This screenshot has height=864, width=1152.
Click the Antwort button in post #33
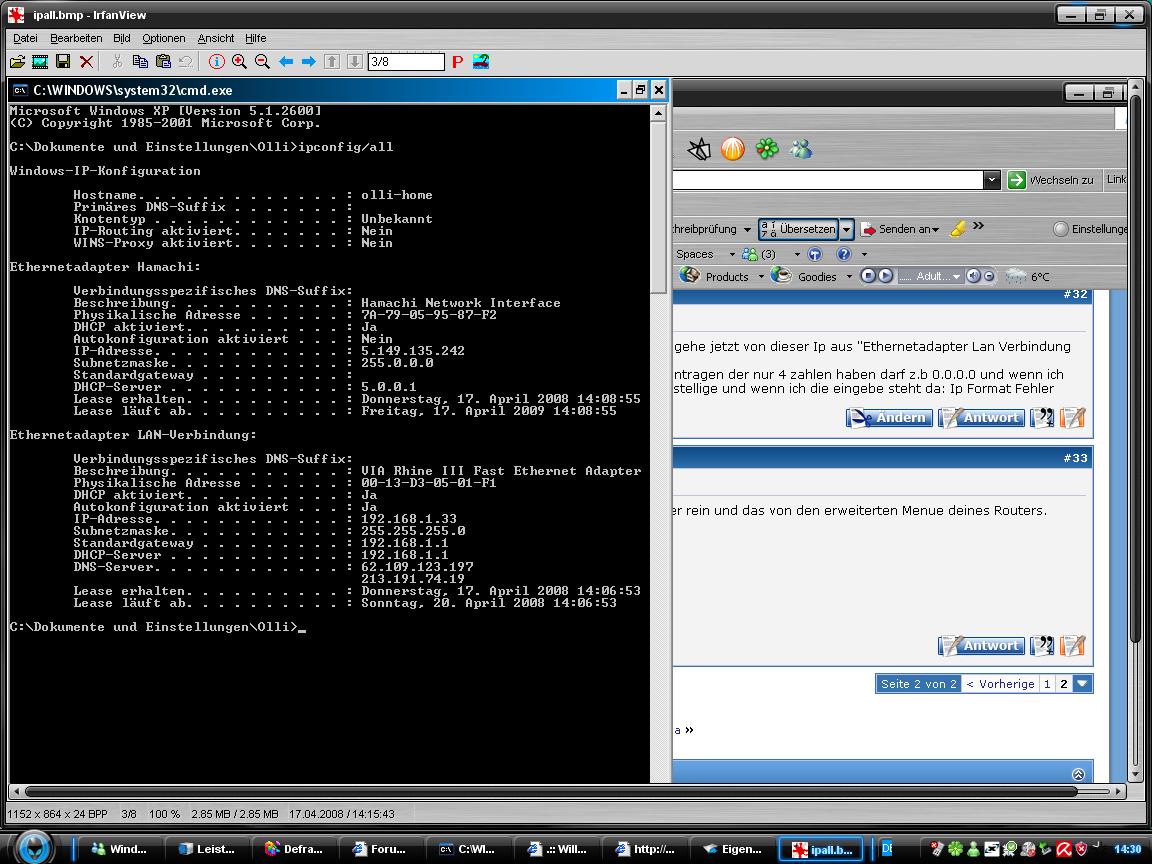(x=981, y=646)
